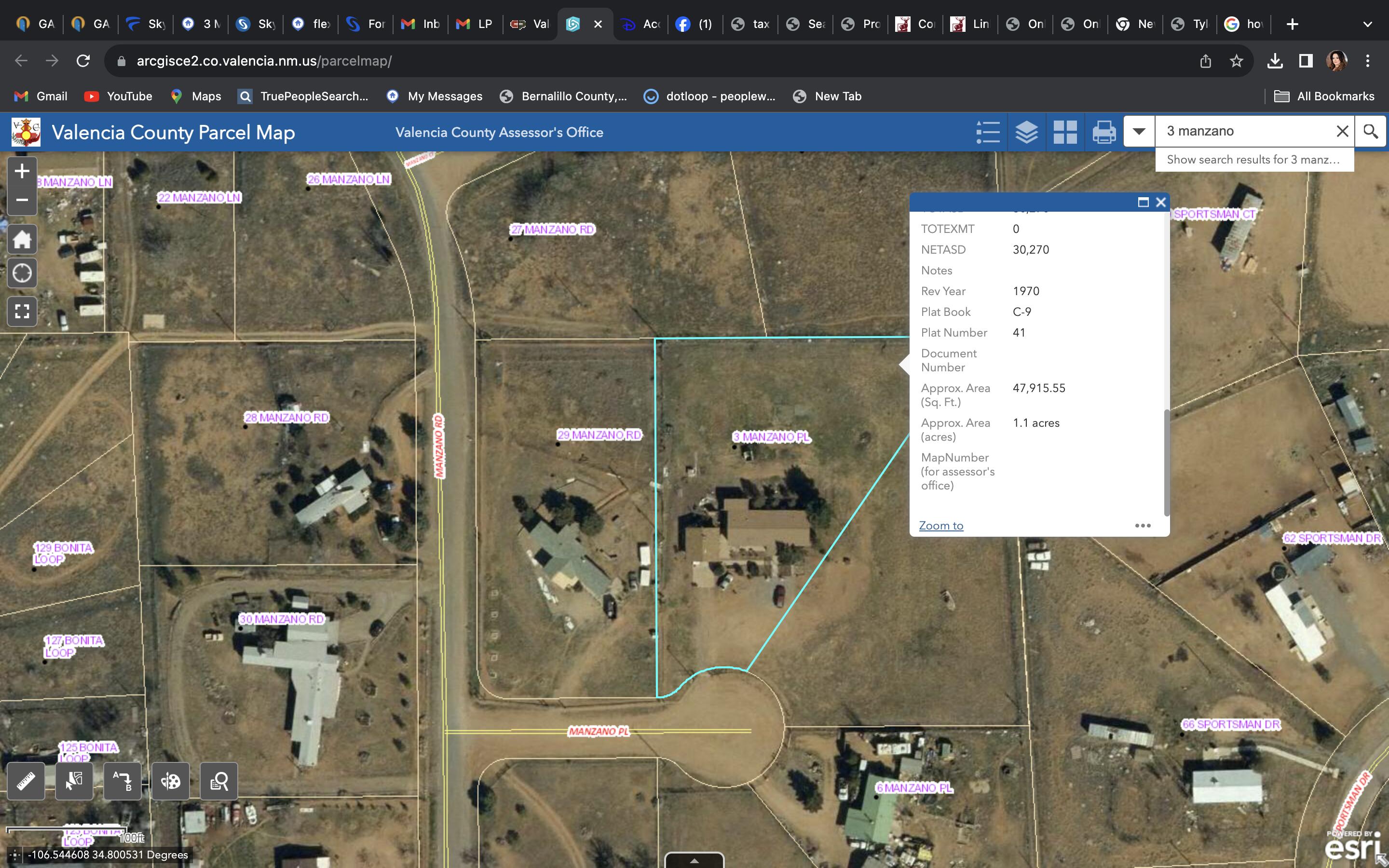The image size is (1389, 868).
Task: Zoom in on the parcel map
Action: click(x=22, y=171)
